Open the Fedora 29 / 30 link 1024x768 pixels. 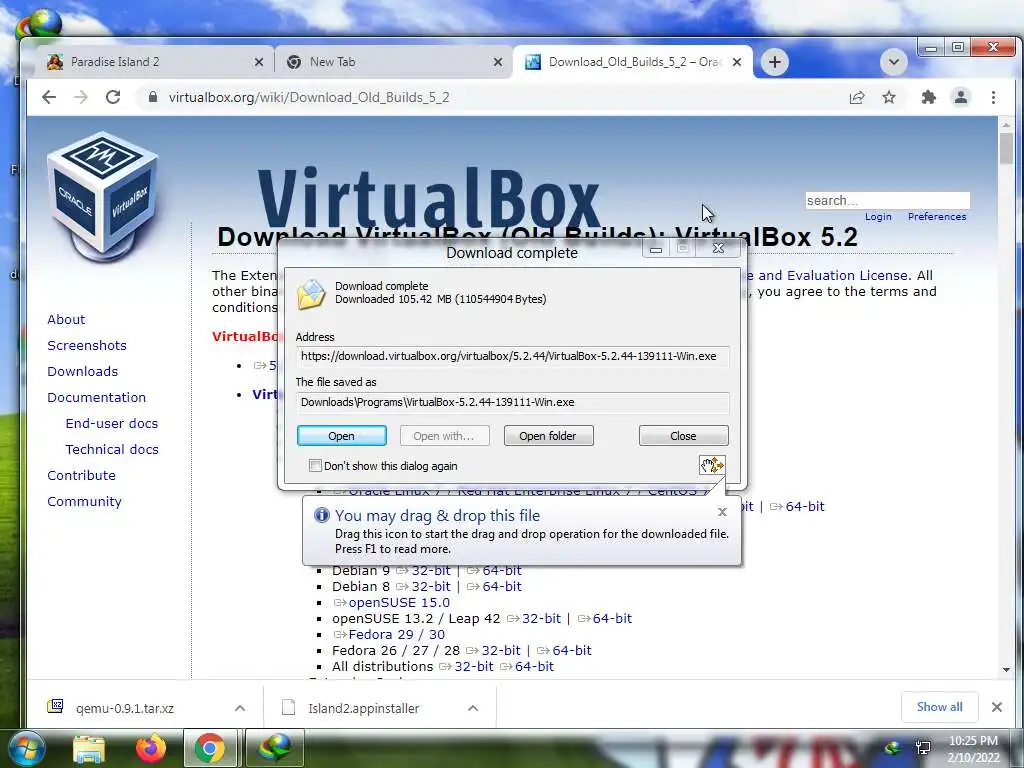pos(396,635)
